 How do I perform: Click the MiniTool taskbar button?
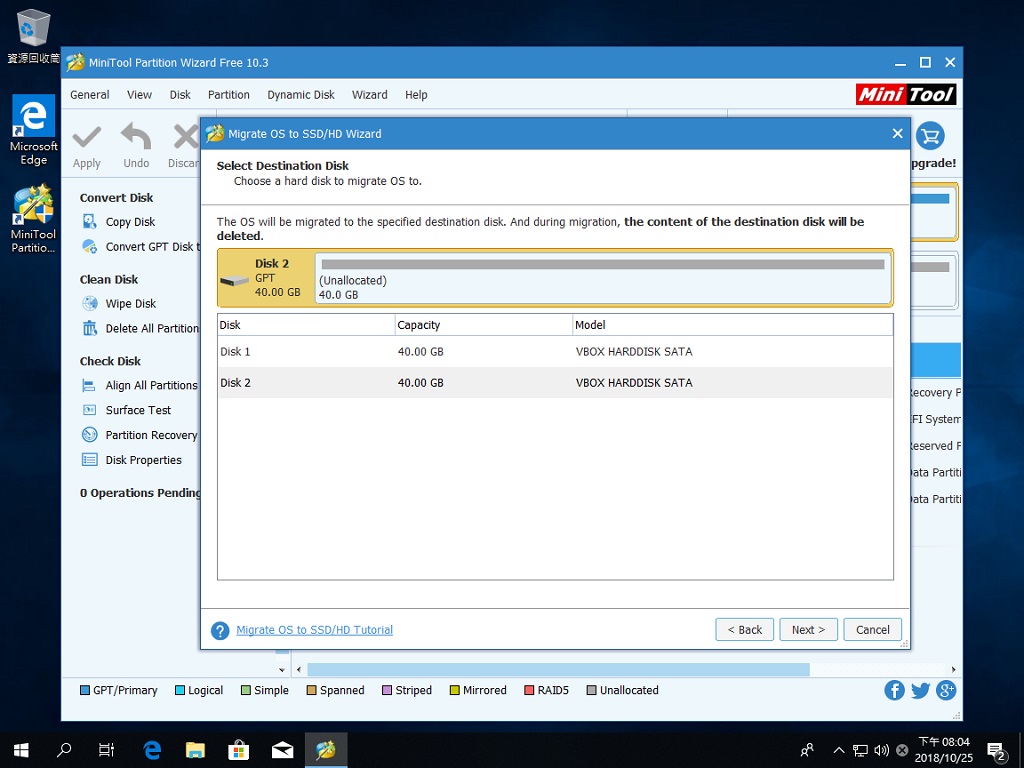(326, 750)
